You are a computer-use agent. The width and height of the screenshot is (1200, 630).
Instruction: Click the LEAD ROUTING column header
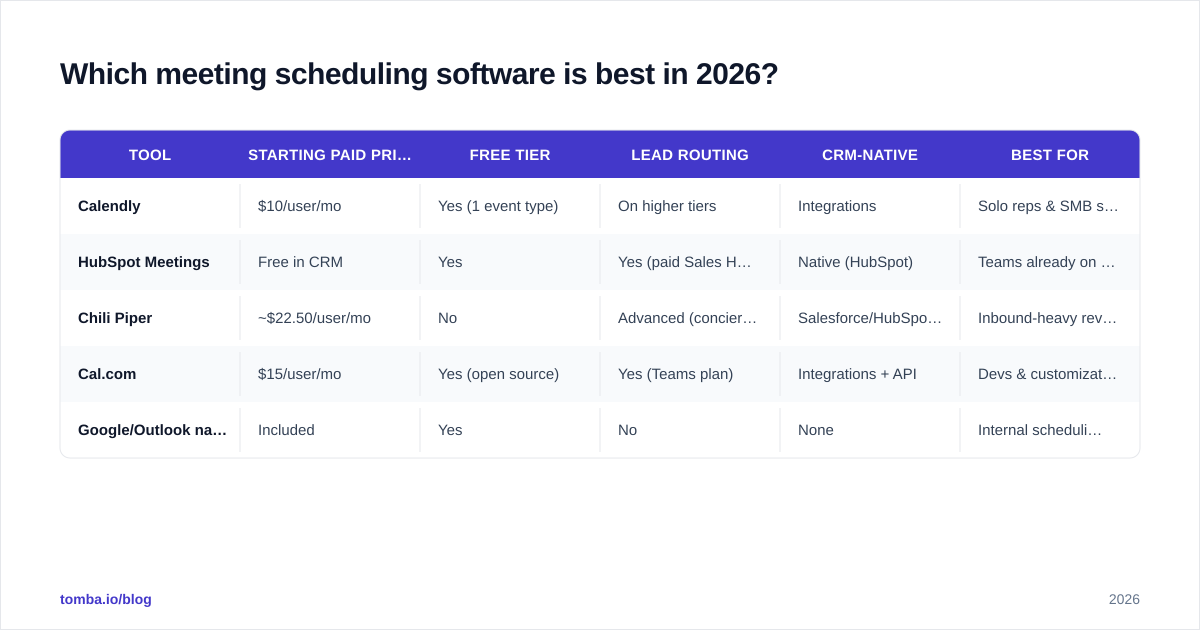[x=690, y=155]
